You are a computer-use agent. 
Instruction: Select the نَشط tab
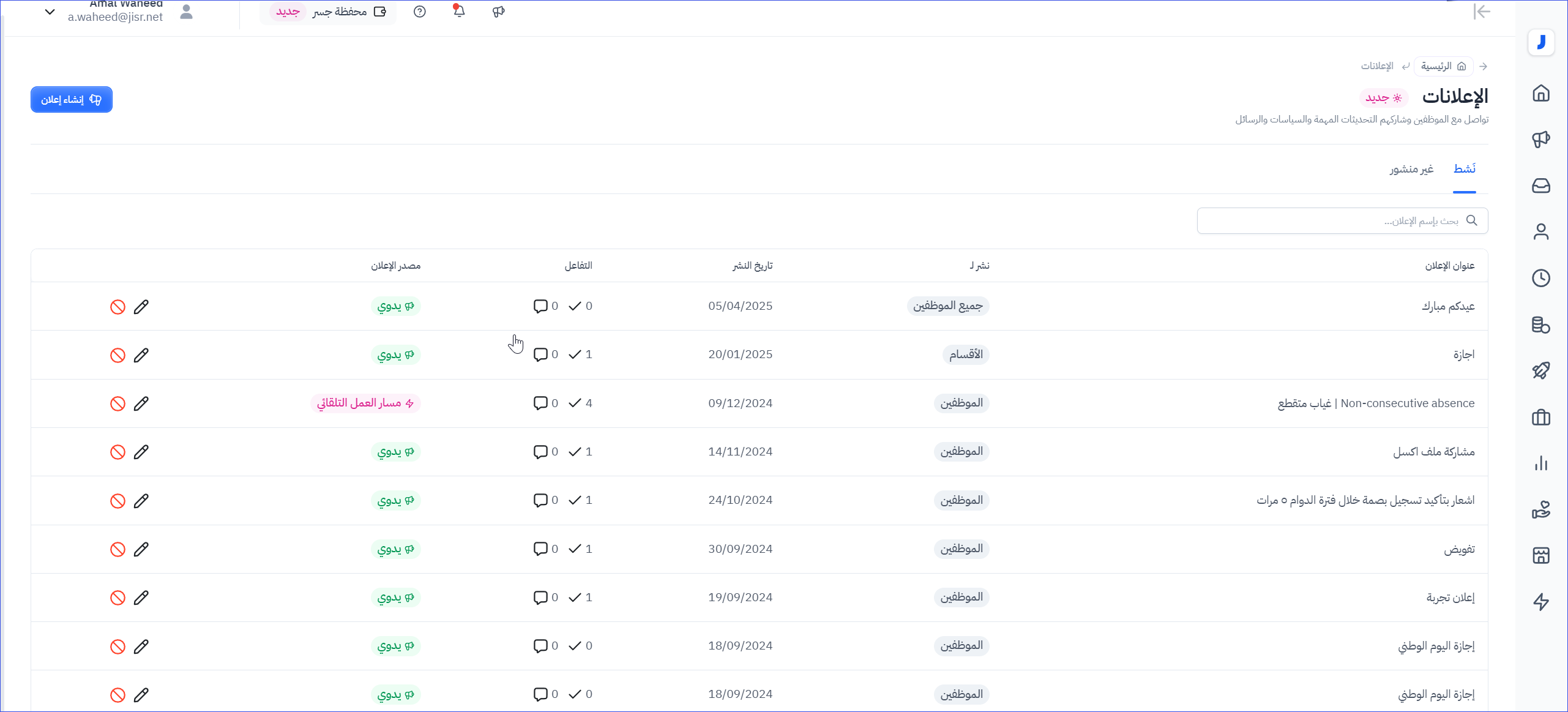click(1464, 169)
